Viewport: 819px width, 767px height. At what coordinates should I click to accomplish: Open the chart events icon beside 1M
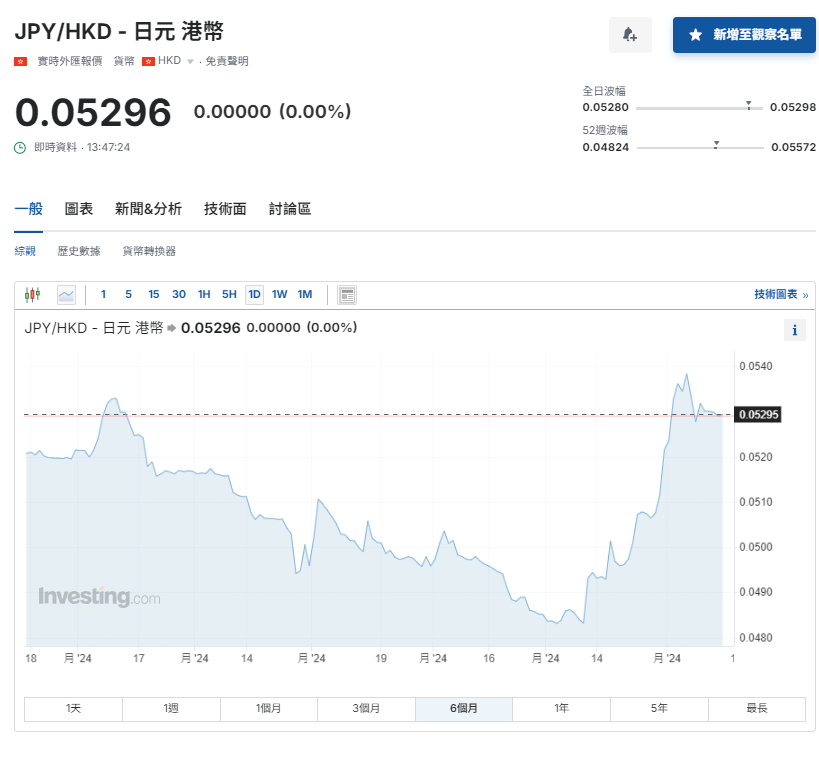[x=346, y=294]
